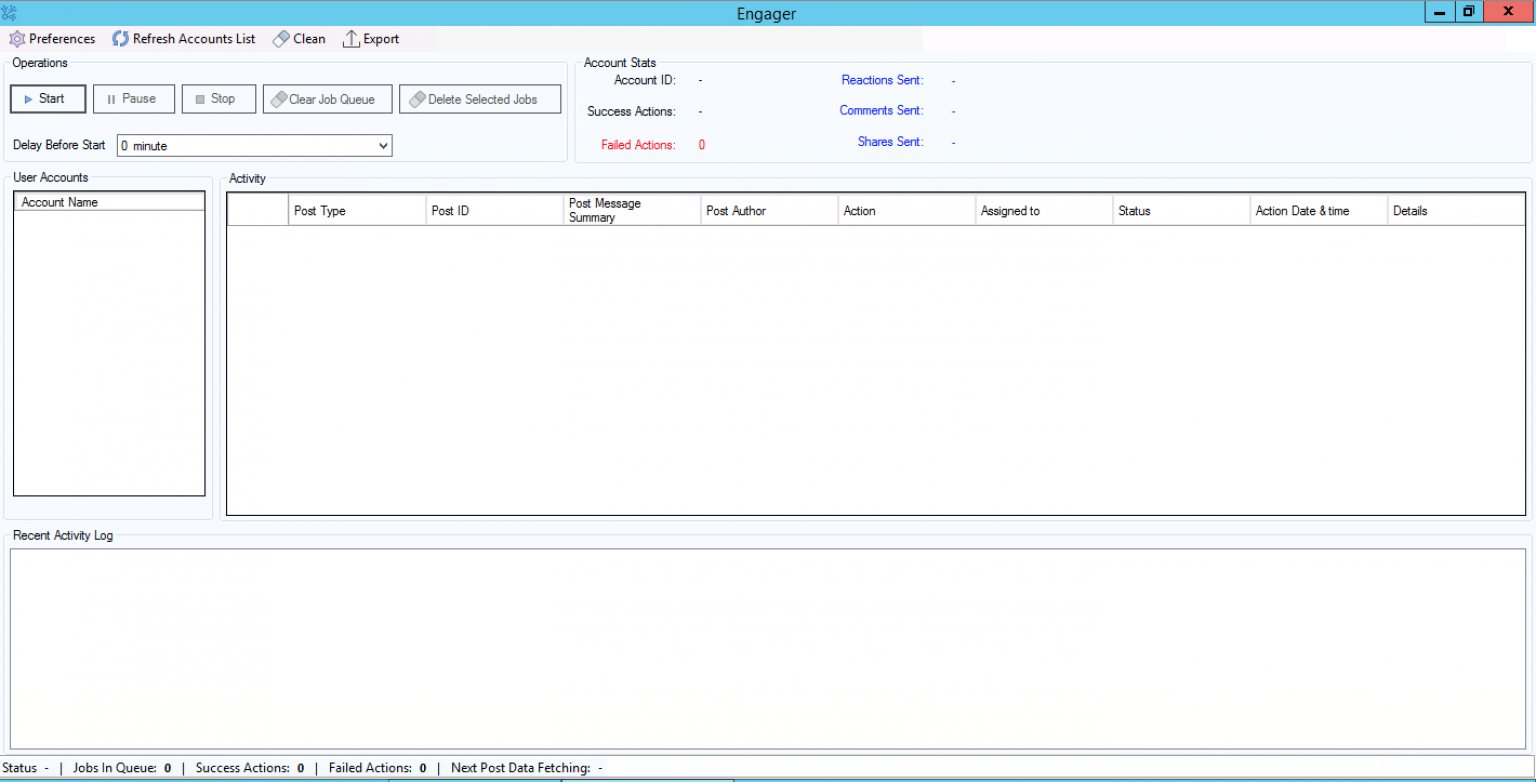Click the Export upload arrow icon

point(351,39)
